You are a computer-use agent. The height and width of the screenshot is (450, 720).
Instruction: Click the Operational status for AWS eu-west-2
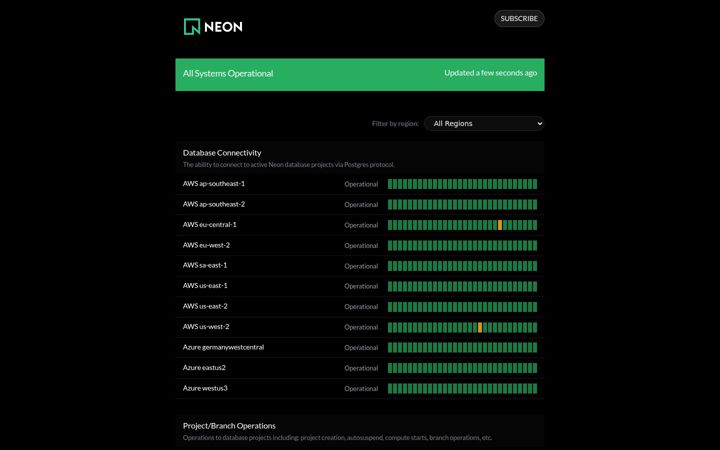(x=361, y=246)
